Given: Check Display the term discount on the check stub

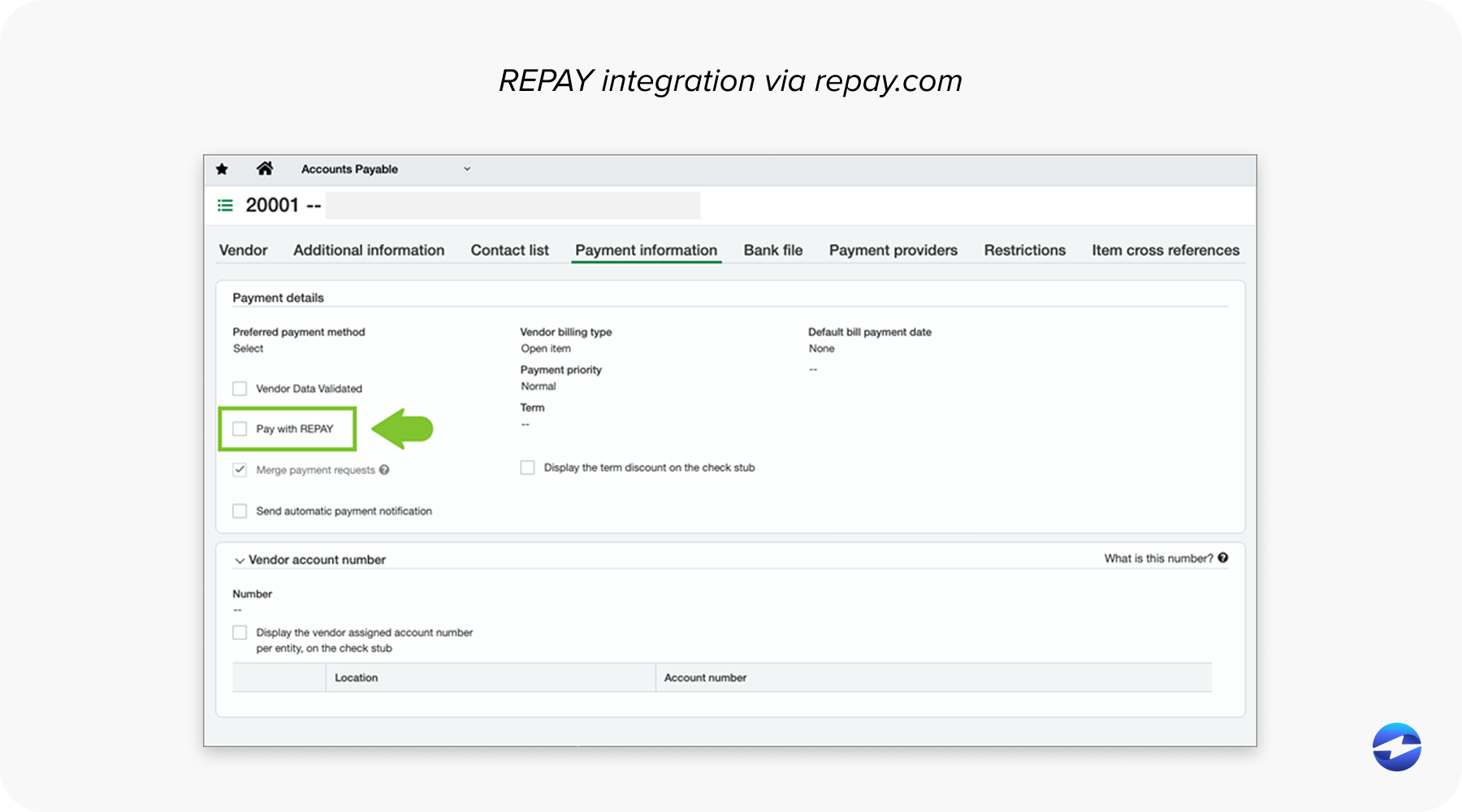Looking at the screenshot, I should [x=526, y=468].
